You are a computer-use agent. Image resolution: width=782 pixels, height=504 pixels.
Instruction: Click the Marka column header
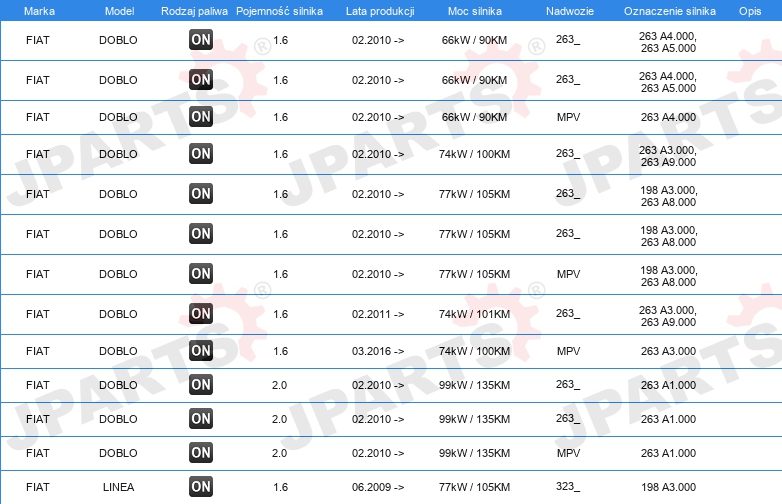[39, 11]
